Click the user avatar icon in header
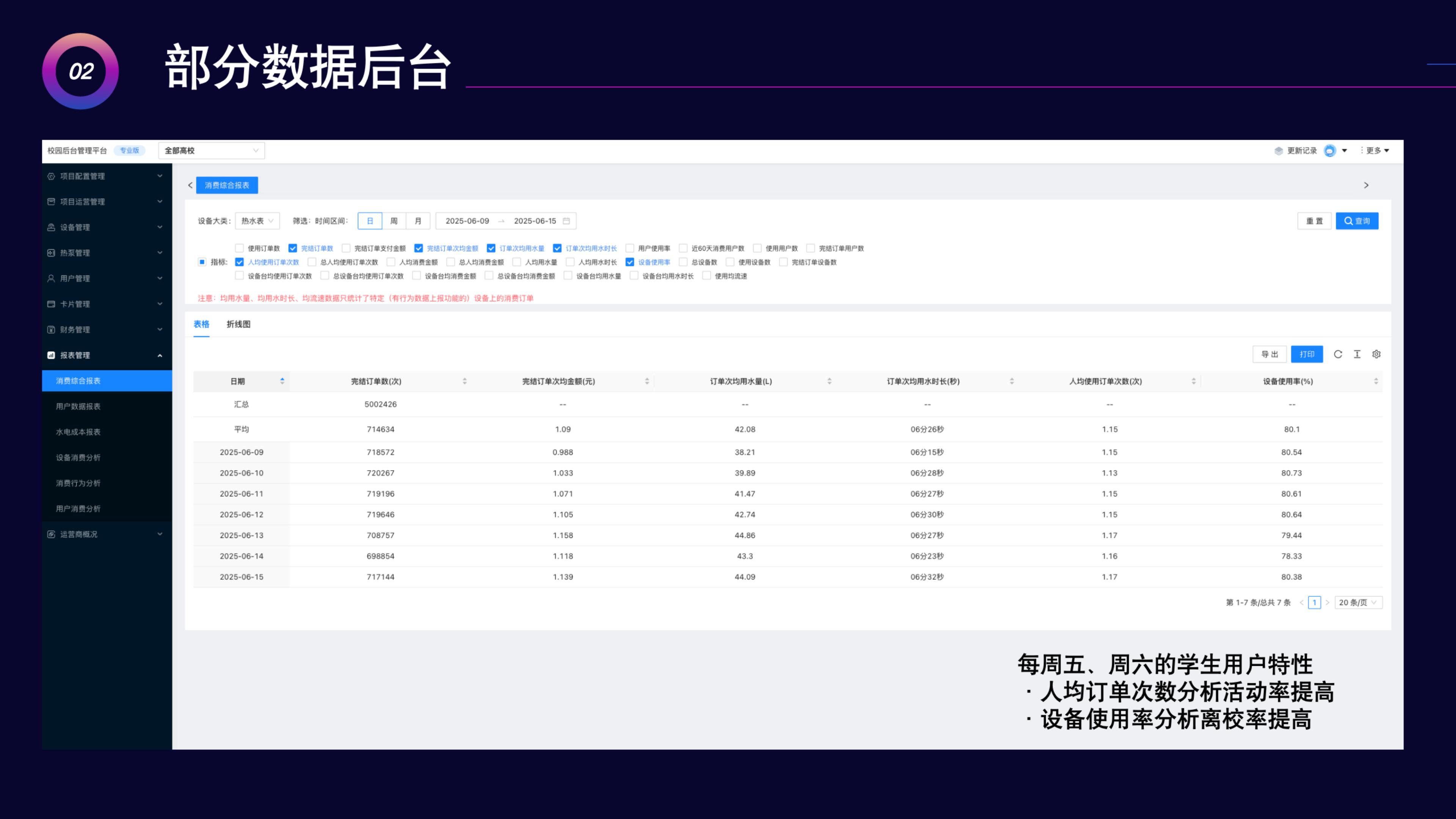The image size is (1456, 819). point(1329,151)
